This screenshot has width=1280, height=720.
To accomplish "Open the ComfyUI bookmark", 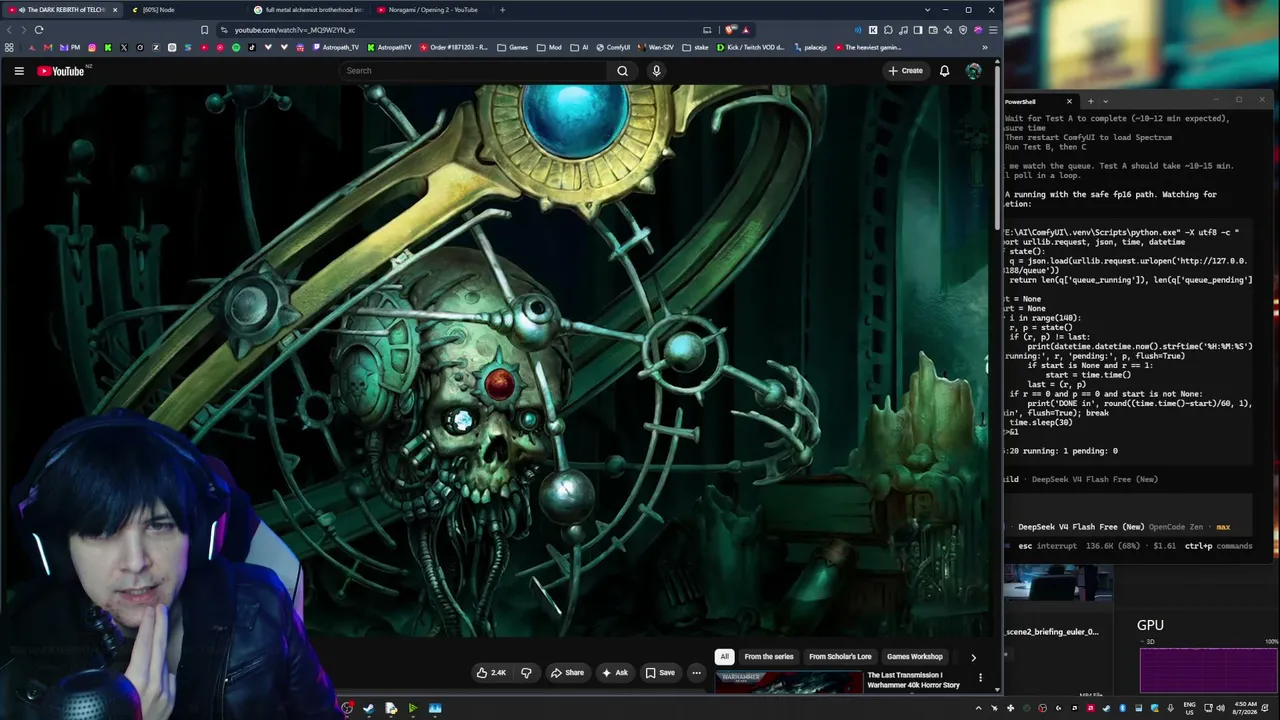I will [612, 48].
